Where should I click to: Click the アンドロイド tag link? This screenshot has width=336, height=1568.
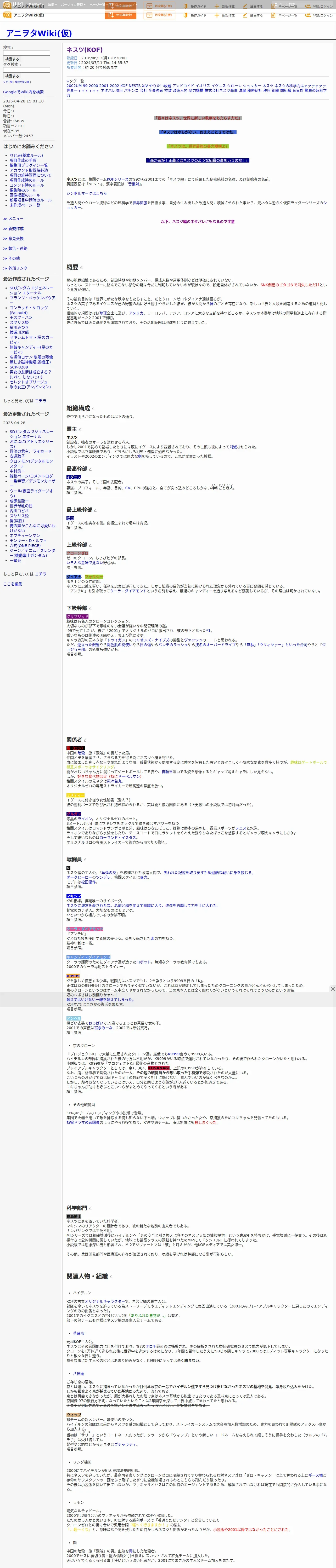183,86
